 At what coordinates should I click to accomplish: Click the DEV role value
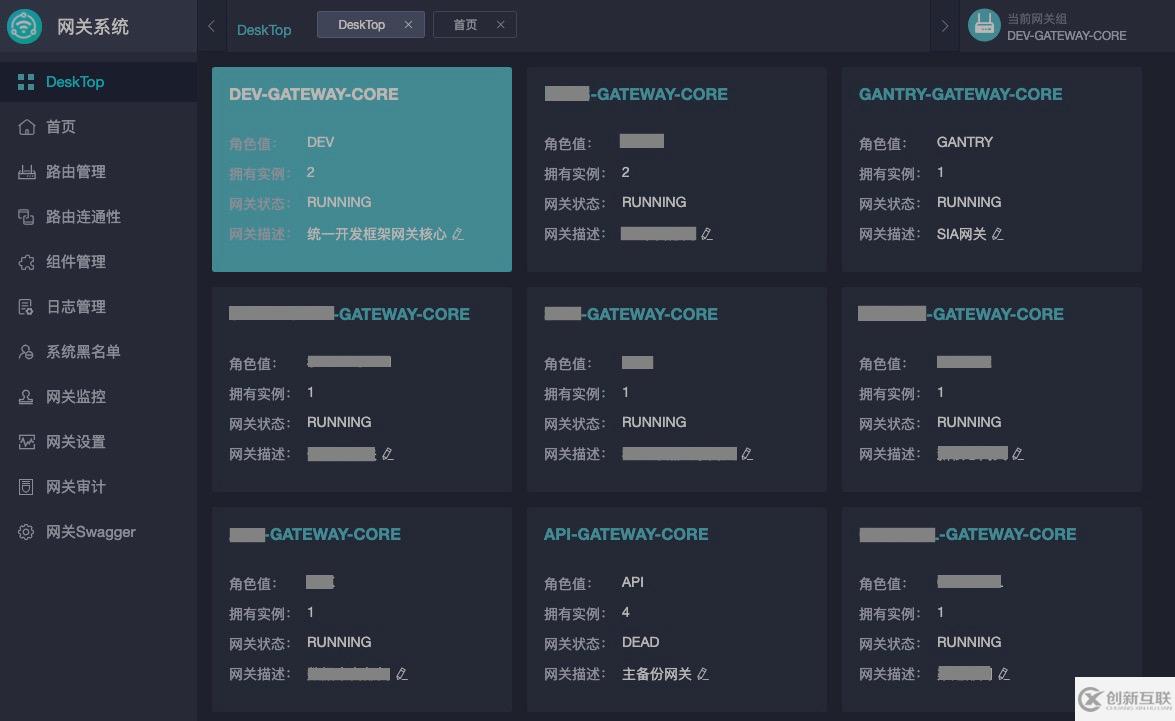pyautogui.click(x=321, y=142)
